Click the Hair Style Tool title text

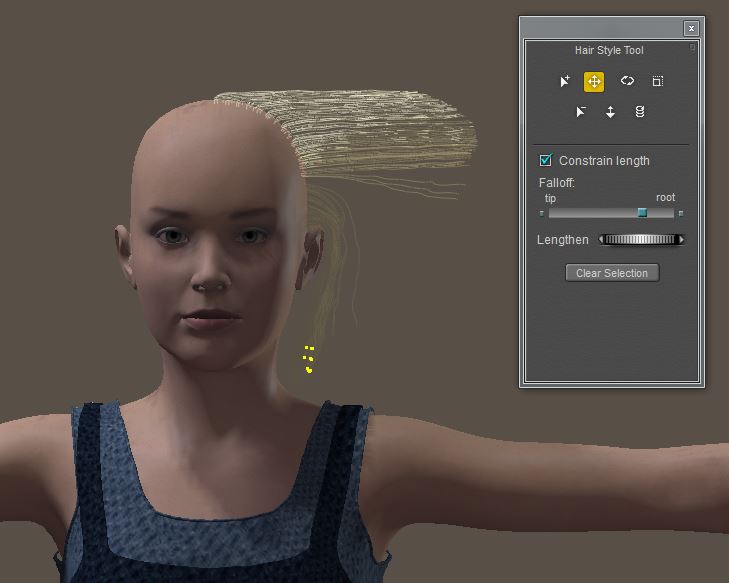[609, 50]
